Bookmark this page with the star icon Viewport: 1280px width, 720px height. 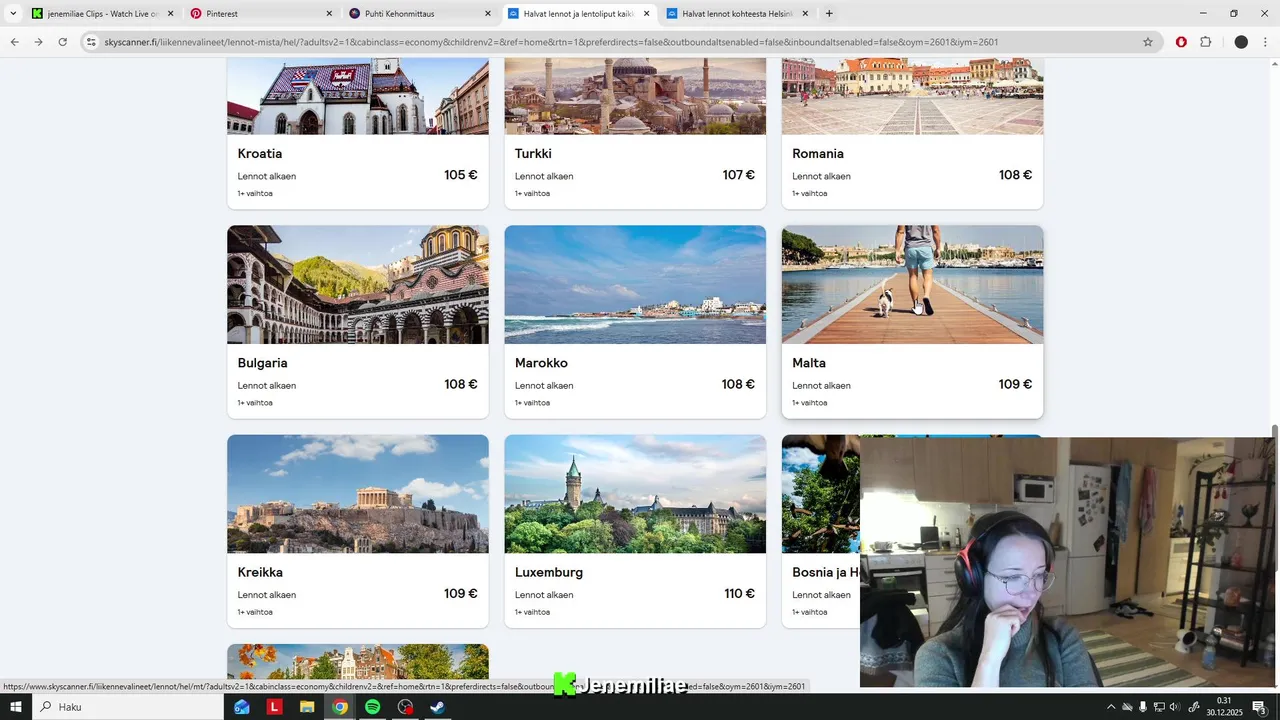coord(1148,42)
